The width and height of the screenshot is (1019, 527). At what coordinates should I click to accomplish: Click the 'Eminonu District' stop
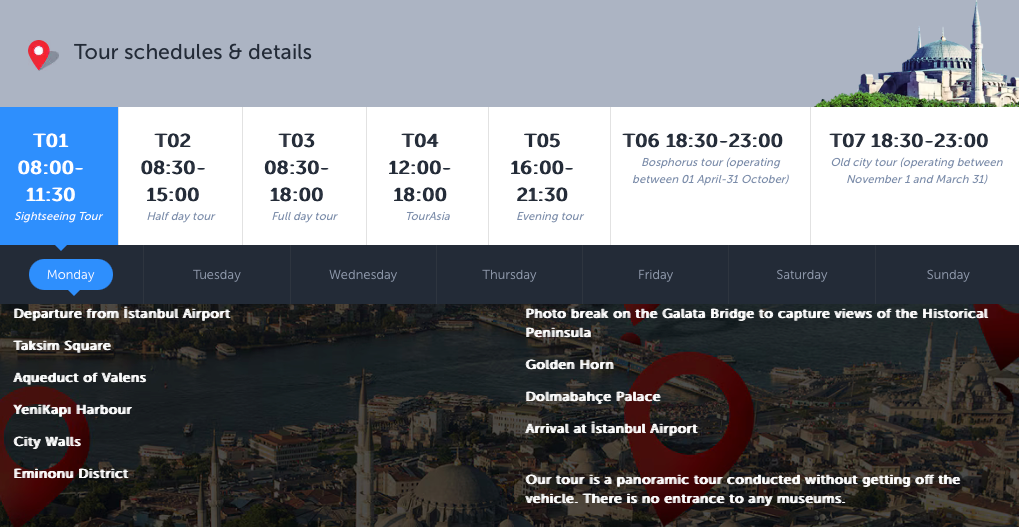[x=71, y=474]
